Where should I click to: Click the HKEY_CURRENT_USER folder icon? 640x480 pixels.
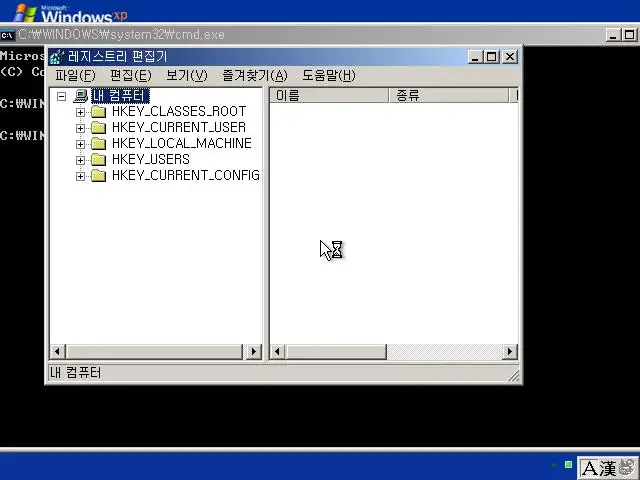(x=98, y=128)
